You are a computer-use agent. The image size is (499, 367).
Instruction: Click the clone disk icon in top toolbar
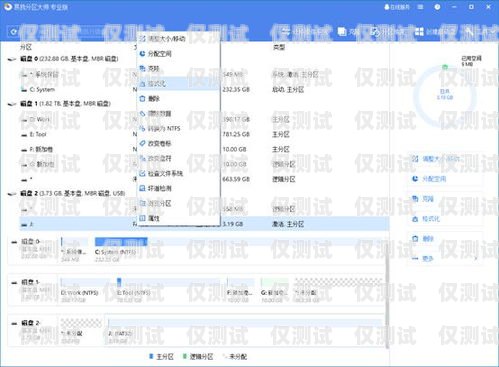click(x=342, y=32)
